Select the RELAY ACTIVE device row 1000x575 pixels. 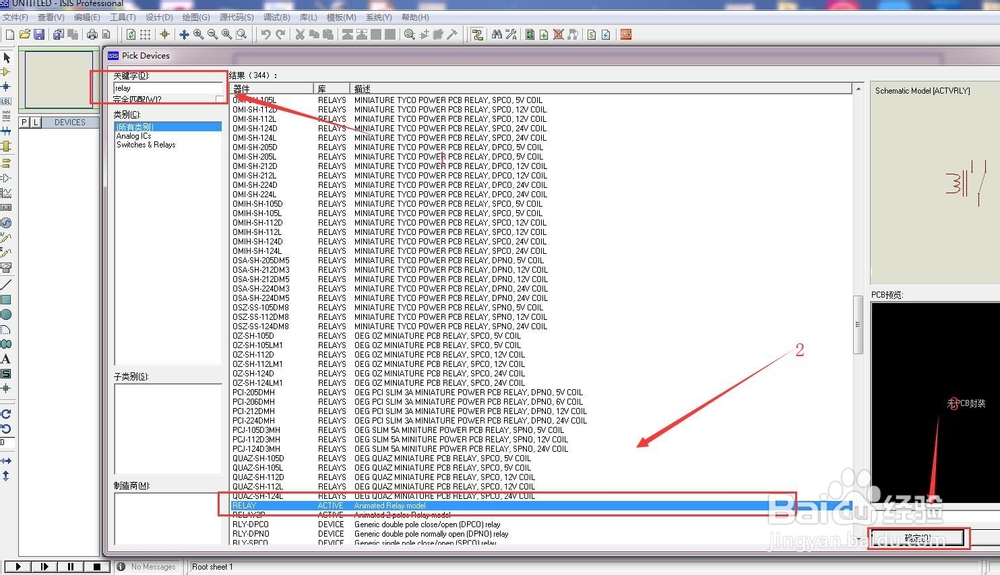(540, 506)
